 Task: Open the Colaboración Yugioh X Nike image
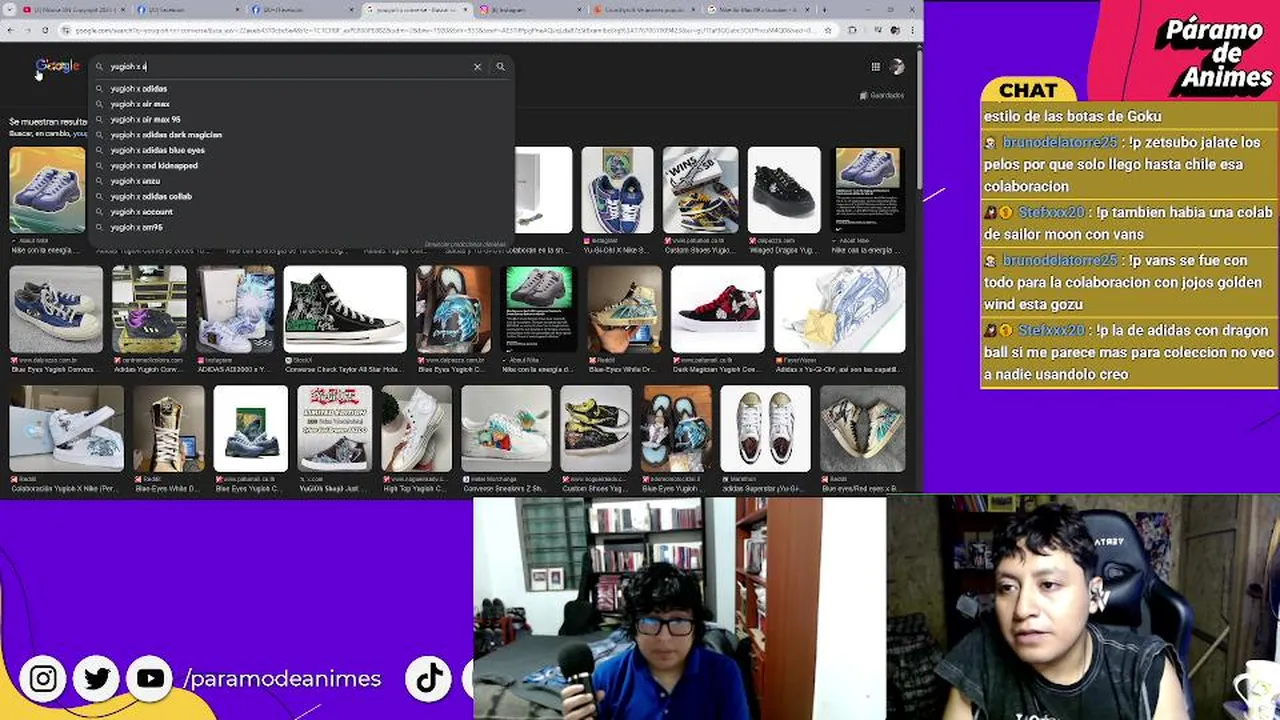66,428
